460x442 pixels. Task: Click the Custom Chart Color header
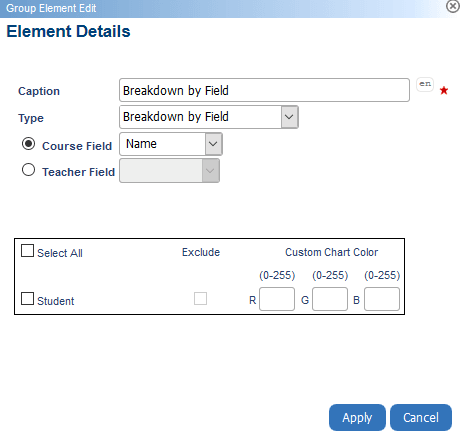coord(332,252)
